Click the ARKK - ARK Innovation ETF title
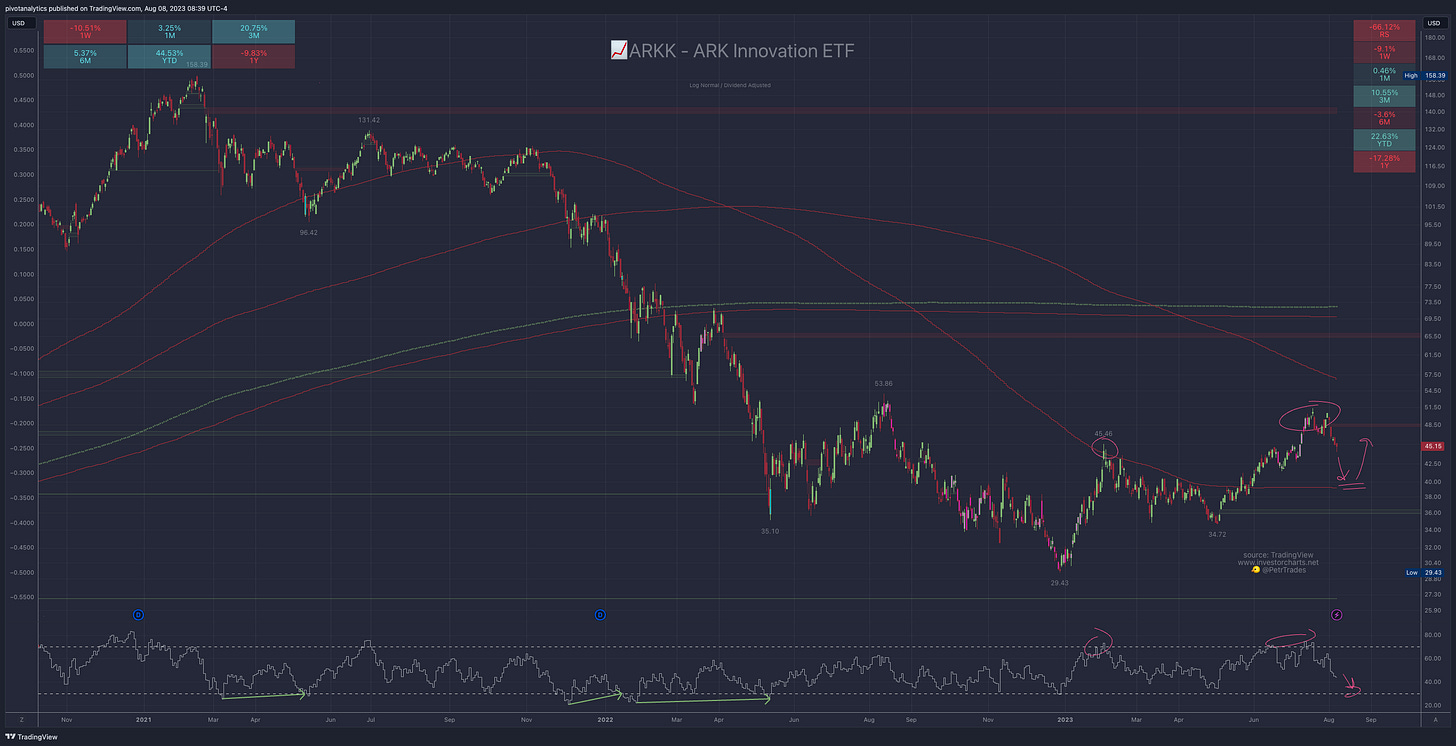 [741, 50]
